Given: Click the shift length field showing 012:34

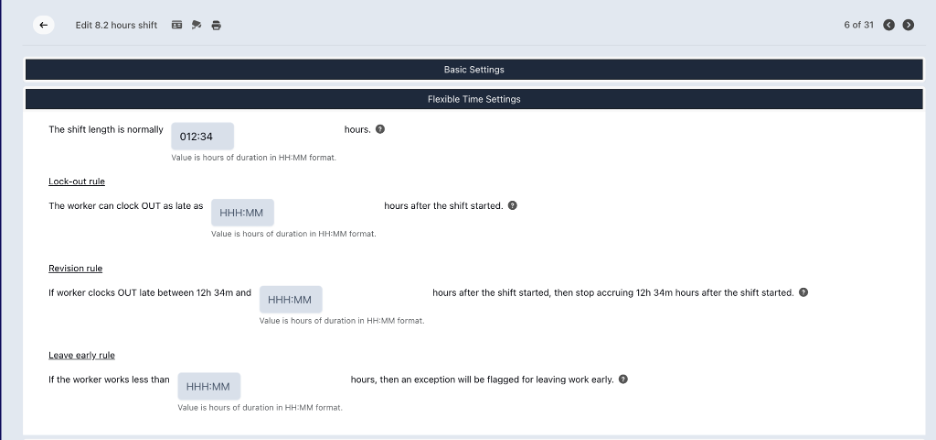Looking at the screenshot, I should pyautogui.click(x=202, y=137).
